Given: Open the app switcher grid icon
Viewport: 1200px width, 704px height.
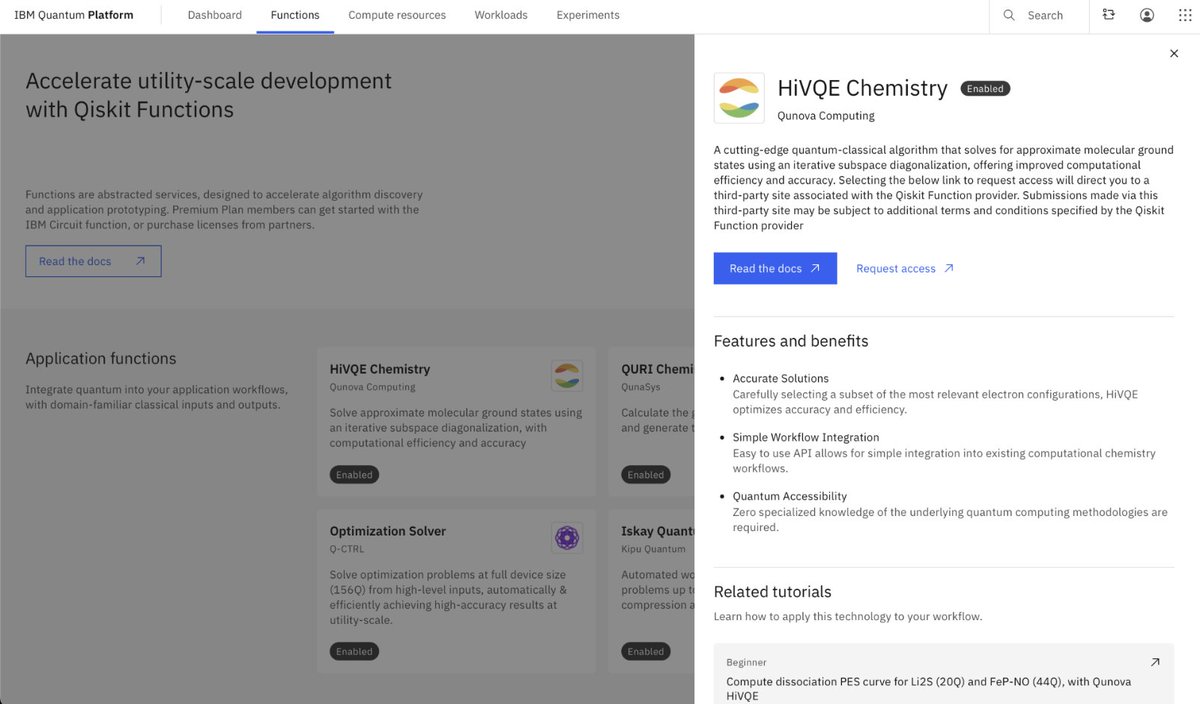Looking at the screenshot, I should (1185, 16).
